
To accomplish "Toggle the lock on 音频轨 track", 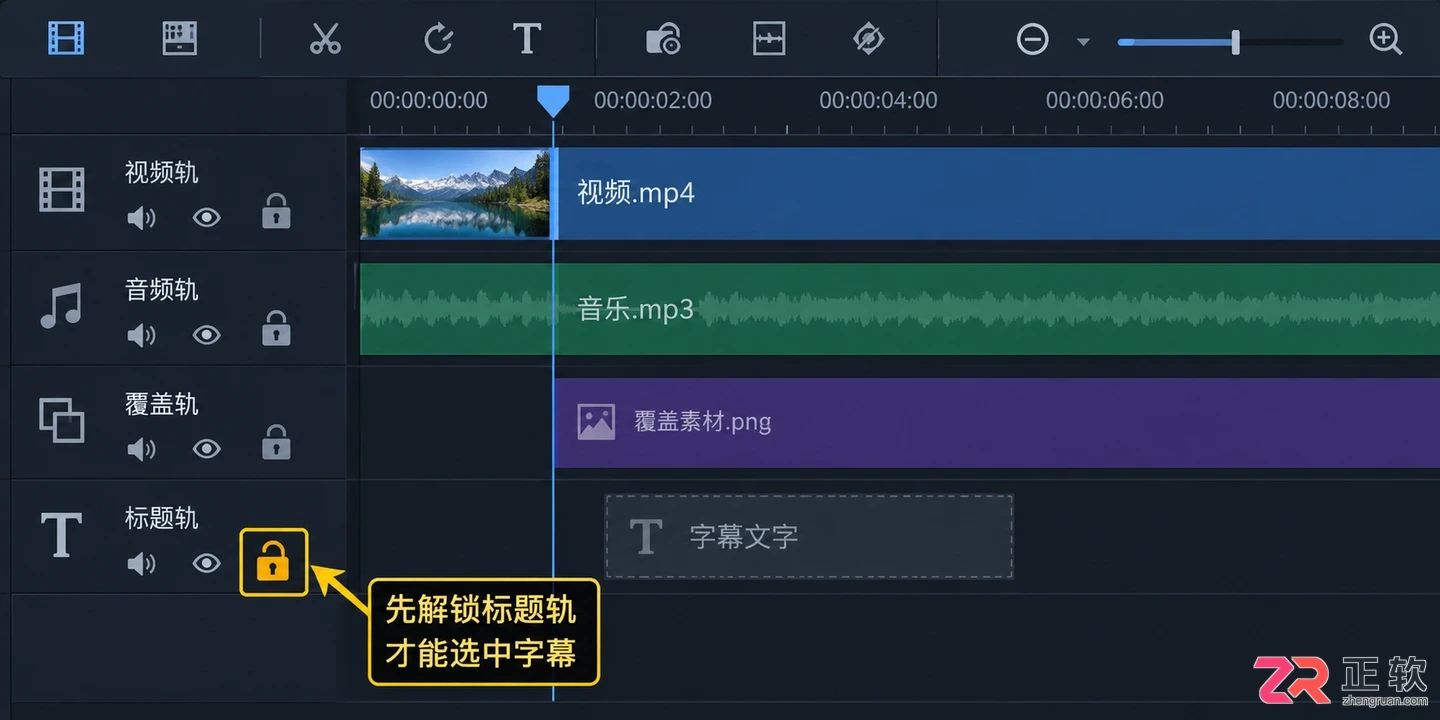I will (276, 328).
